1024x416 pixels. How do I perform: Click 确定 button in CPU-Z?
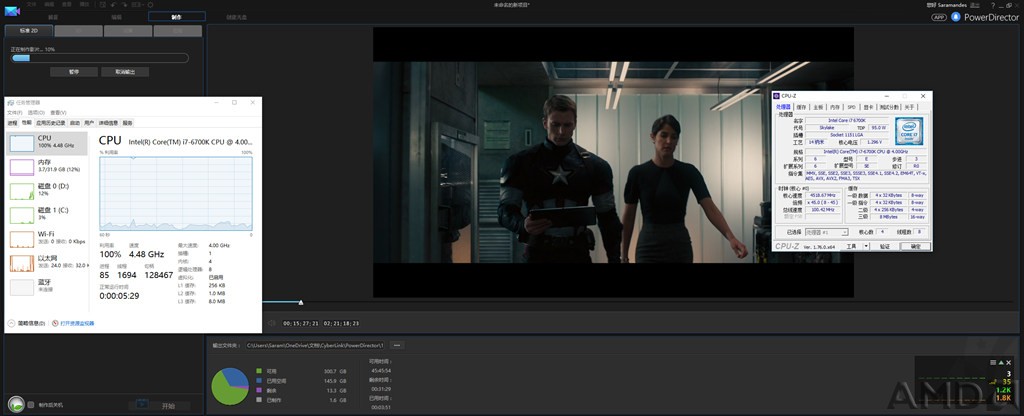click(x=915, y=246)
